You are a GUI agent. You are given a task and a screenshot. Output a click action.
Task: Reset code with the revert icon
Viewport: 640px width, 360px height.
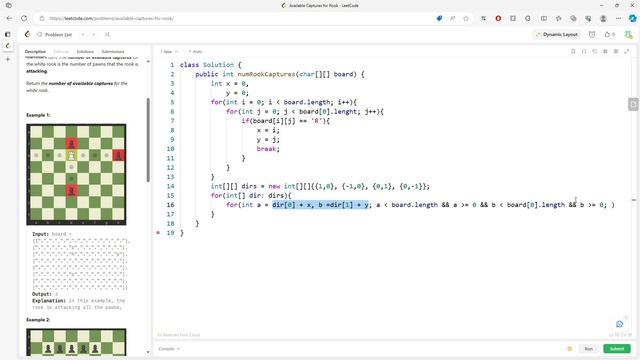point(595,51)
